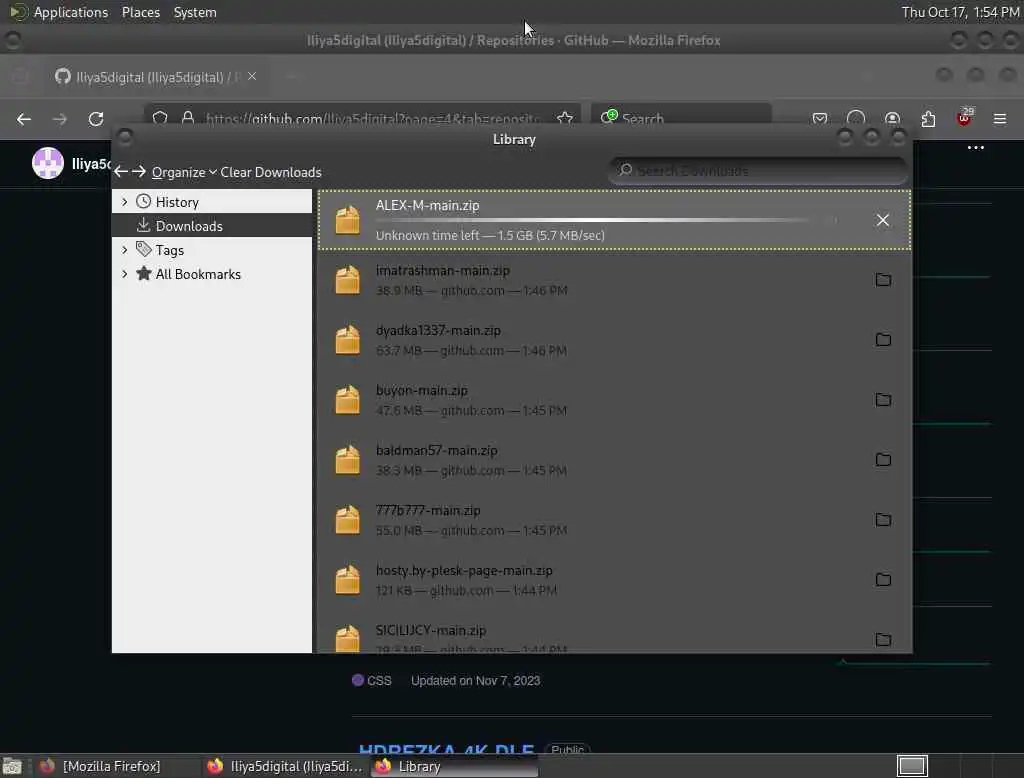Viewport: 1024px width, 778px height.
Task: Open the Firefox hamburger application menu
Action: click(999, 119)
